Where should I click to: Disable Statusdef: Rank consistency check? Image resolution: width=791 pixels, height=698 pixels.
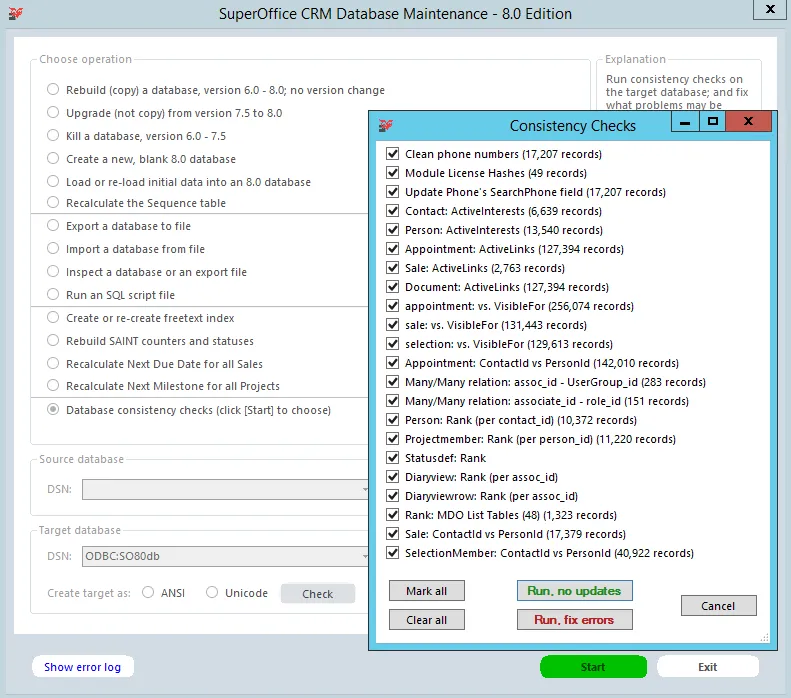tap(393, 458)
